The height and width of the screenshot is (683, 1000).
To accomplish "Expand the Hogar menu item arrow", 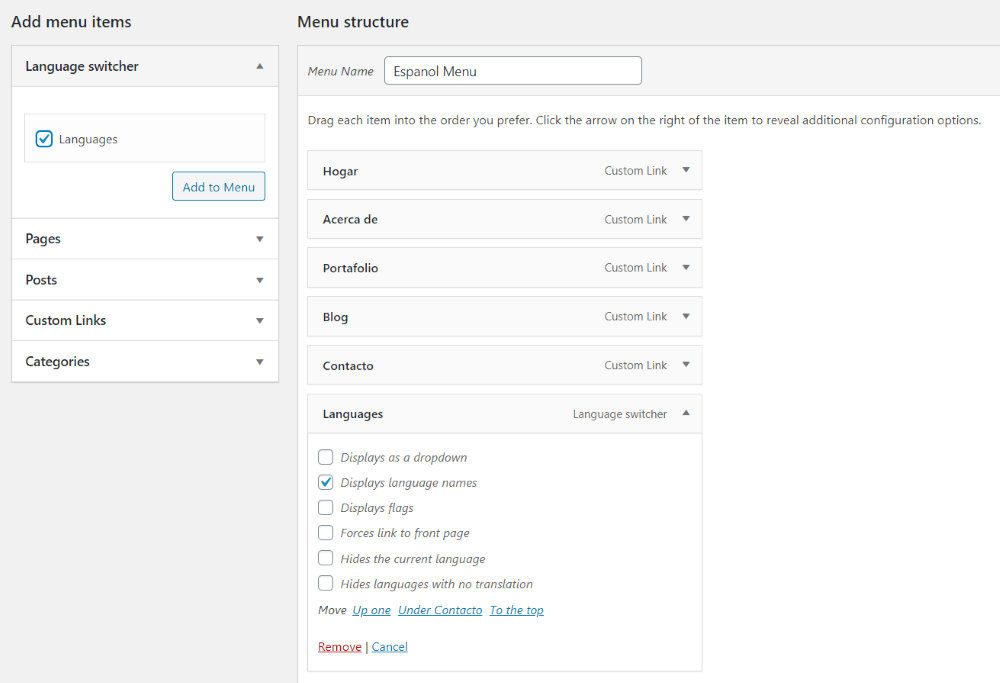I will coord(686,170).
